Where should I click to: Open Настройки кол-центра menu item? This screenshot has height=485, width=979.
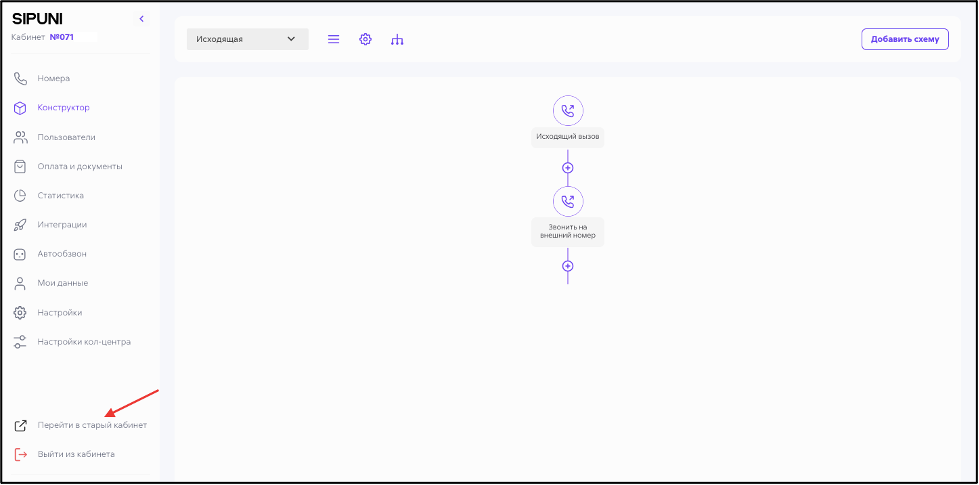tap(84, 342)
